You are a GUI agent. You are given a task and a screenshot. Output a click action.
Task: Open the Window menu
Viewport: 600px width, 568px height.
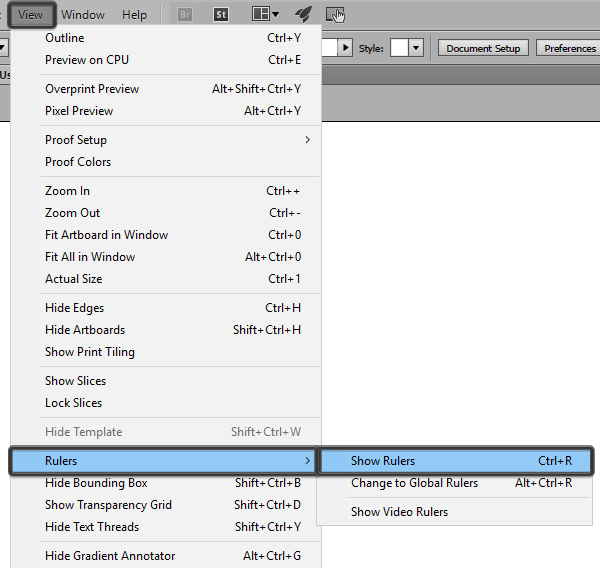83,15
